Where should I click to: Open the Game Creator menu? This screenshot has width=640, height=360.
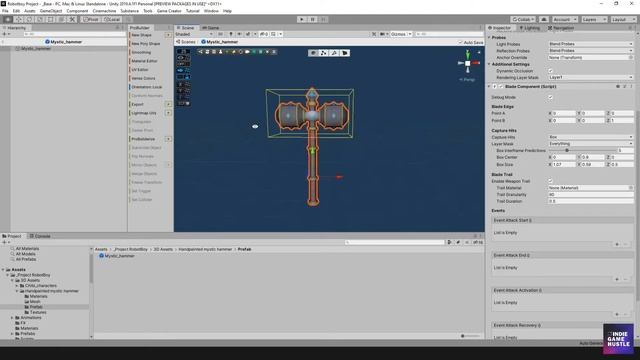[x=169, y=11]
